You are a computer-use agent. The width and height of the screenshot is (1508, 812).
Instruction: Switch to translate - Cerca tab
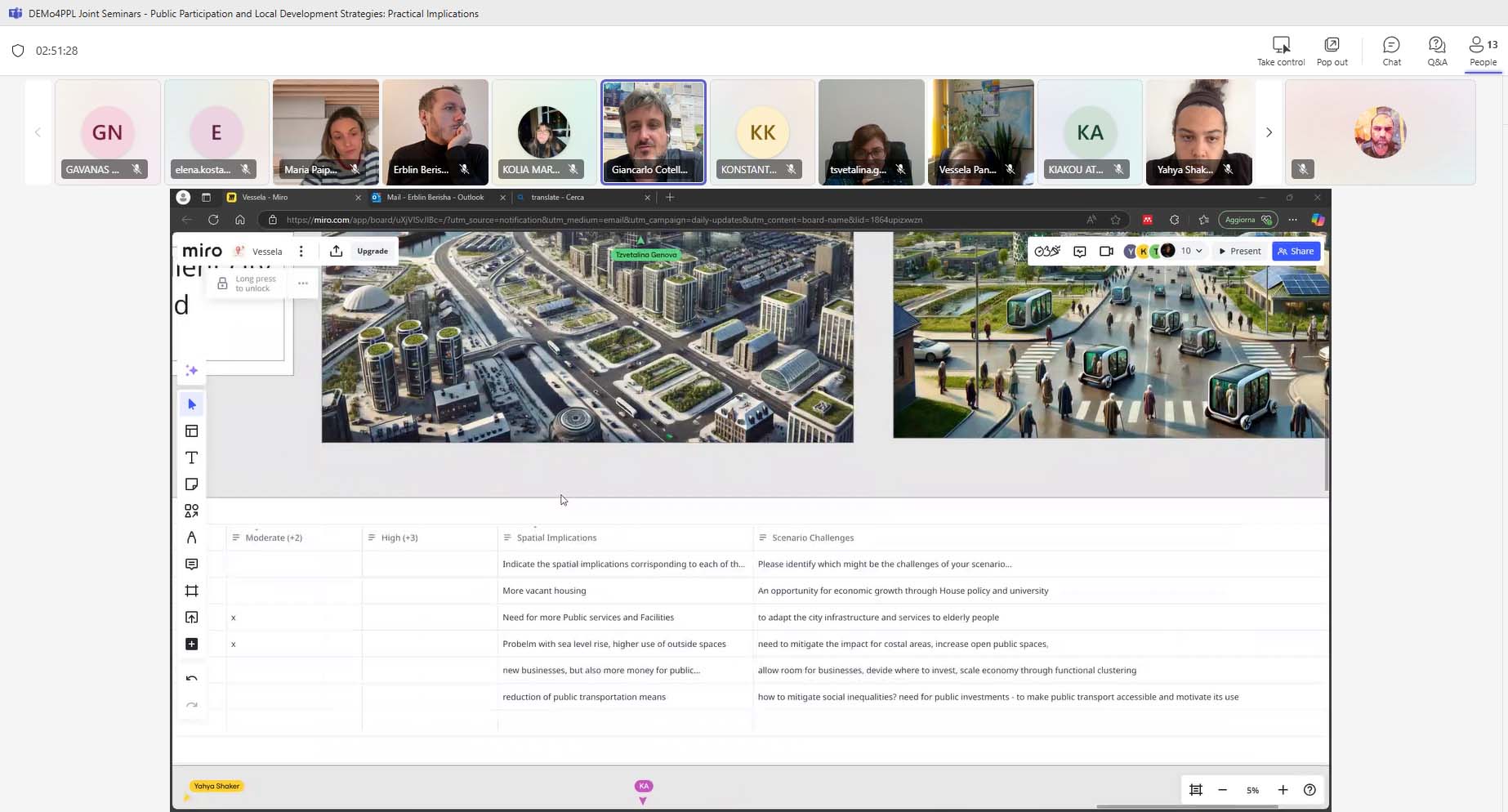(583, 198)
